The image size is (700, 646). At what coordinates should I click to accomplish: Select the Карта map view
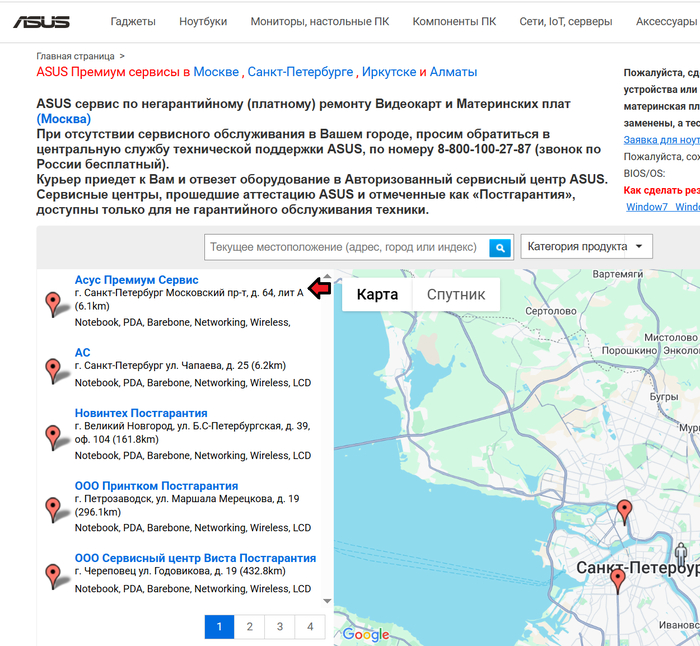pyautogui.click(x=377, y=294)
